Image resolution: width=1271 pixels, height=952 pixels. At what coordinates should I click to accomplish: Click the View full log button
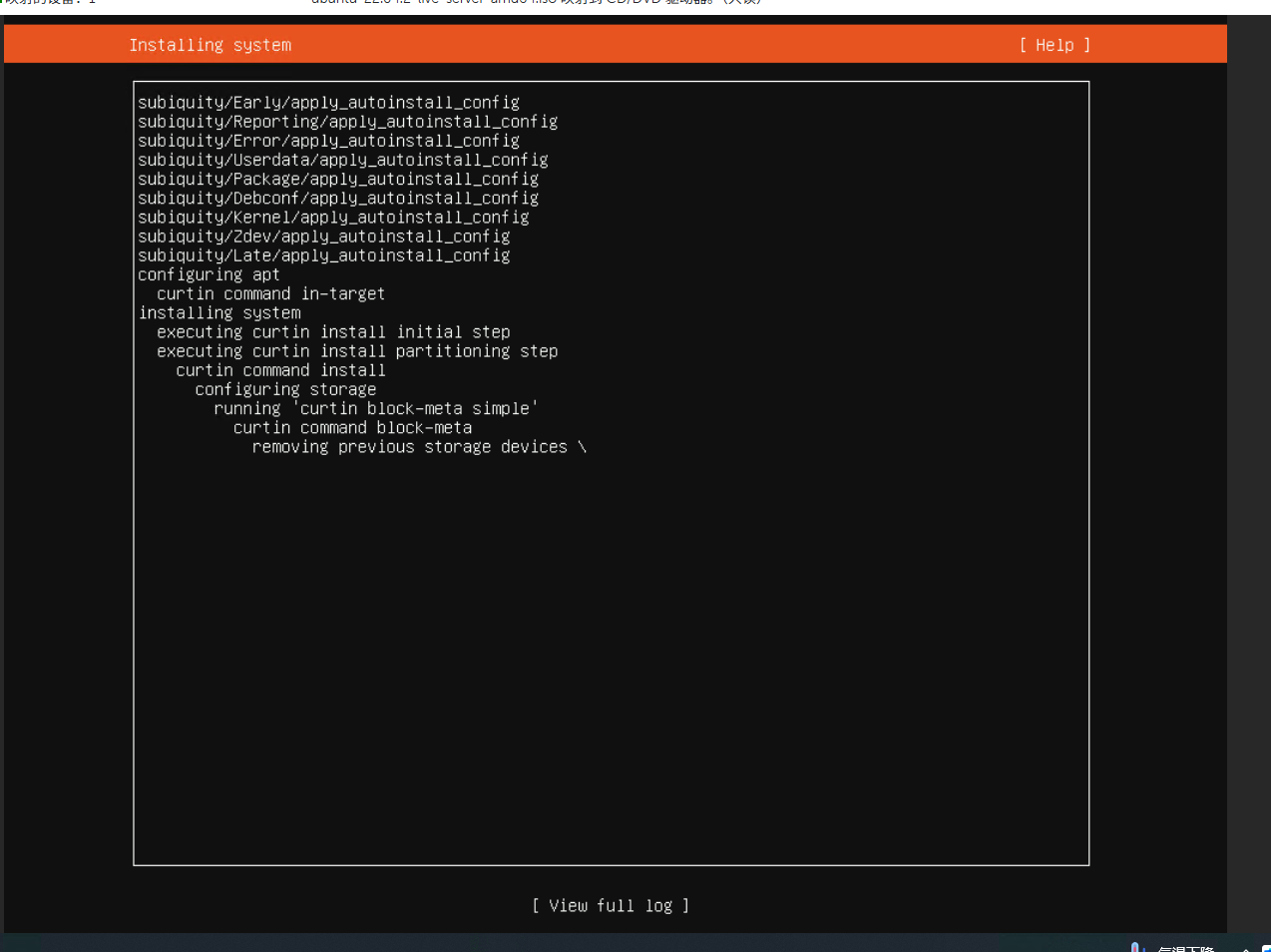(611, 905)
